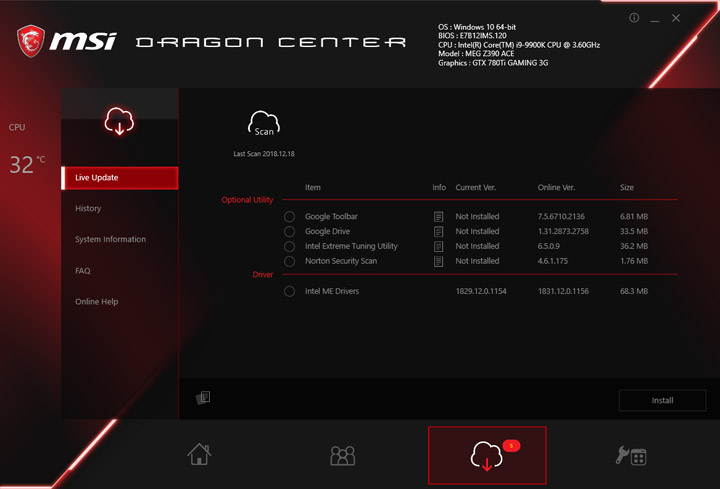Open the Home tab house icon
720x489 pixels.
(199, 454)
